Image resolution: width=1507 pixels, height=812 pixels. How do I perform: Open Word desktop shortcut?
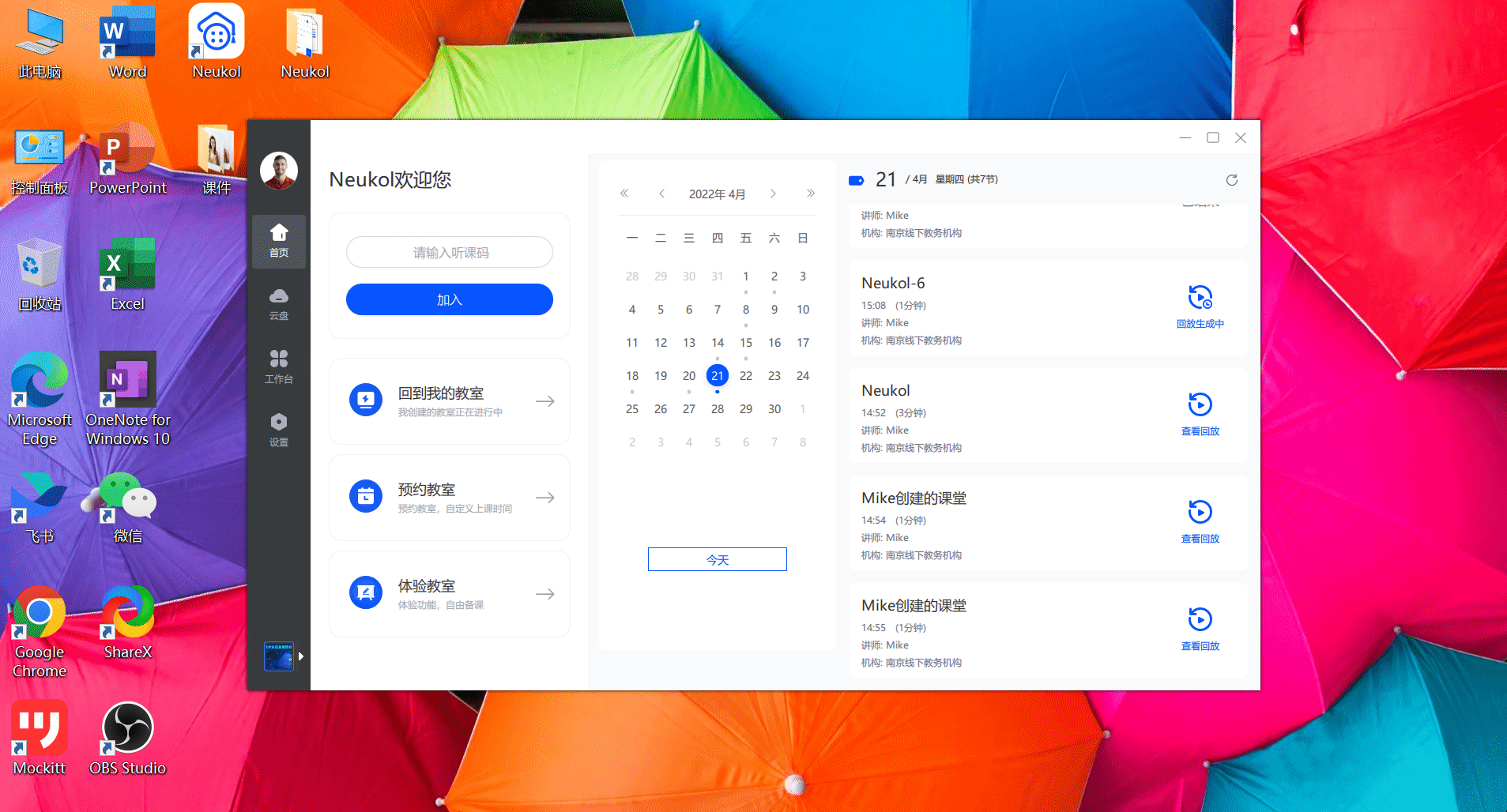coord(127,42)
